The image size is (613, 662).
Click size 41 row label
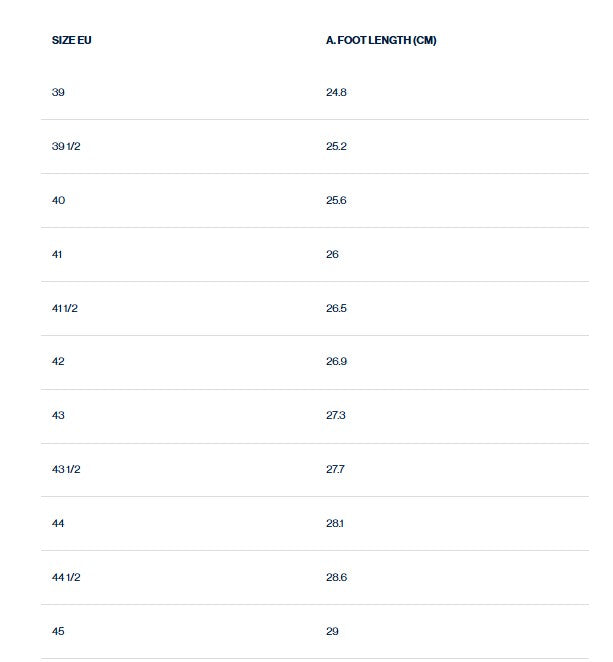(x=57, y=254)
